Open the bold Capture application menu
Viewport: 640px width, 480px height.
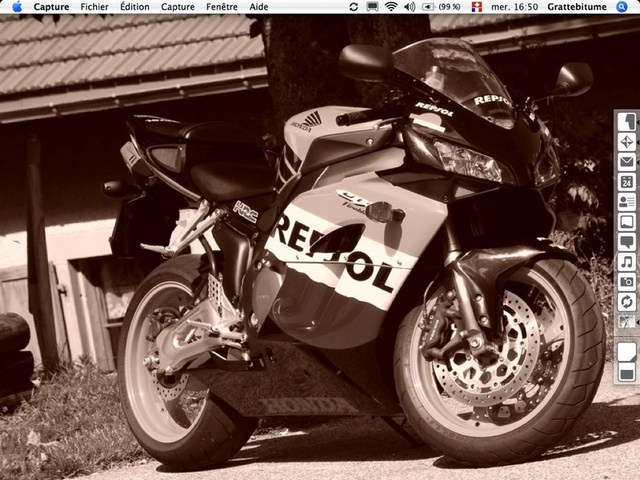(x=51, y=7)
